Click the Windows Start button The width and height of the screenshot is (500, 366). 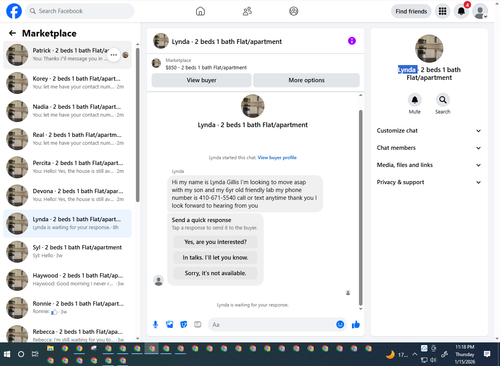coord(7,354)
